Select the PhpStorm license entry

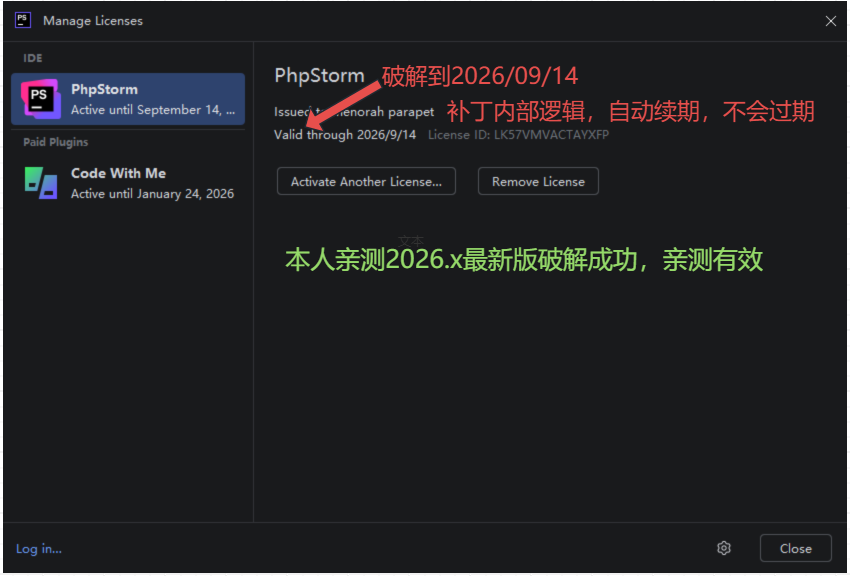pyautogui.click(x=128, y=99)
